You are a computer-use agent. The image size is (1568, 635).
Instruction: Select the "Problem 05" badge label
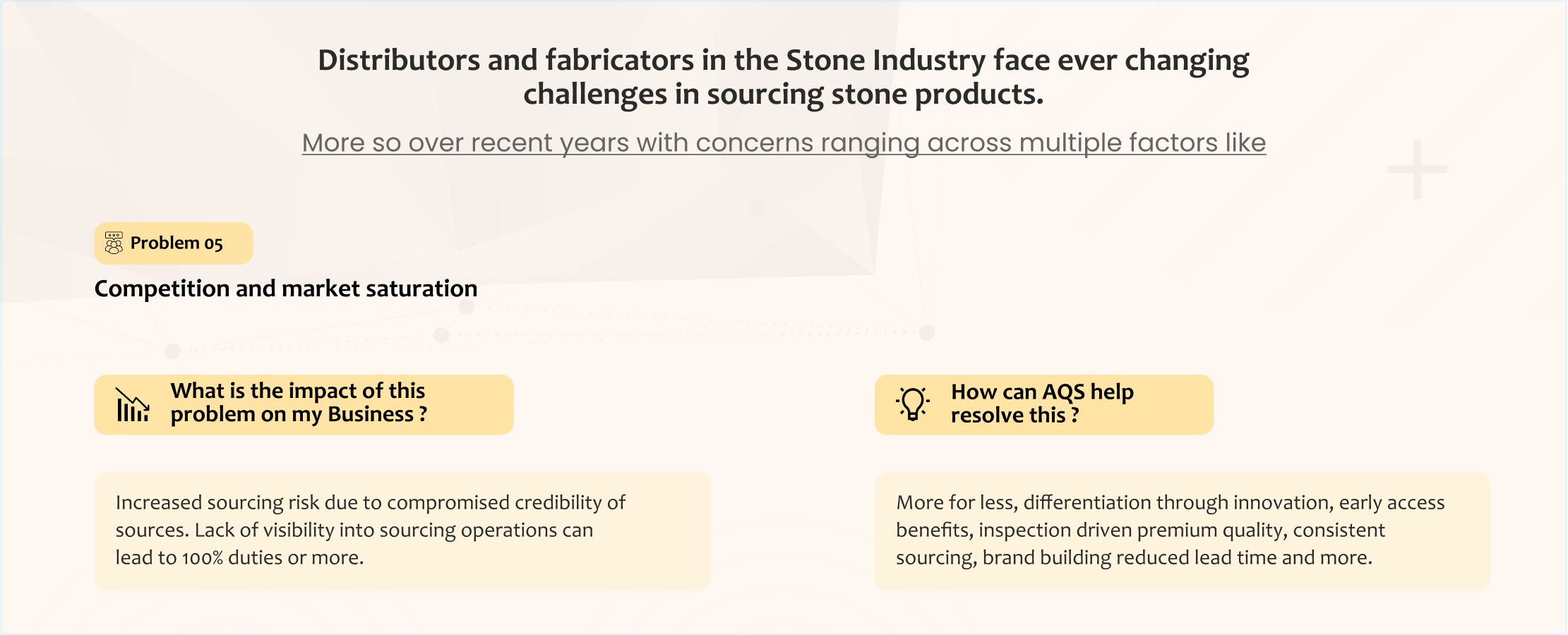tap(176, 243)
